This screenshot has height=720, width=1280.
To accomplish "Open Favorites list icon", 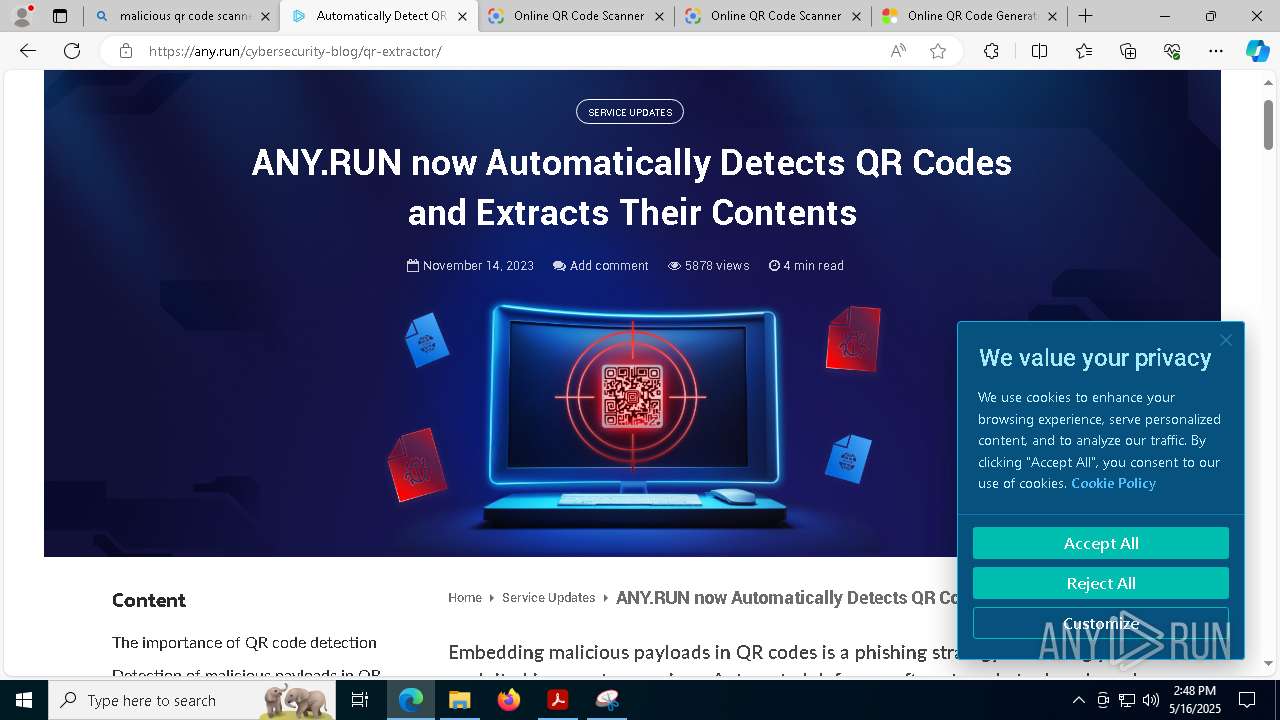I will coord(1084,51).
